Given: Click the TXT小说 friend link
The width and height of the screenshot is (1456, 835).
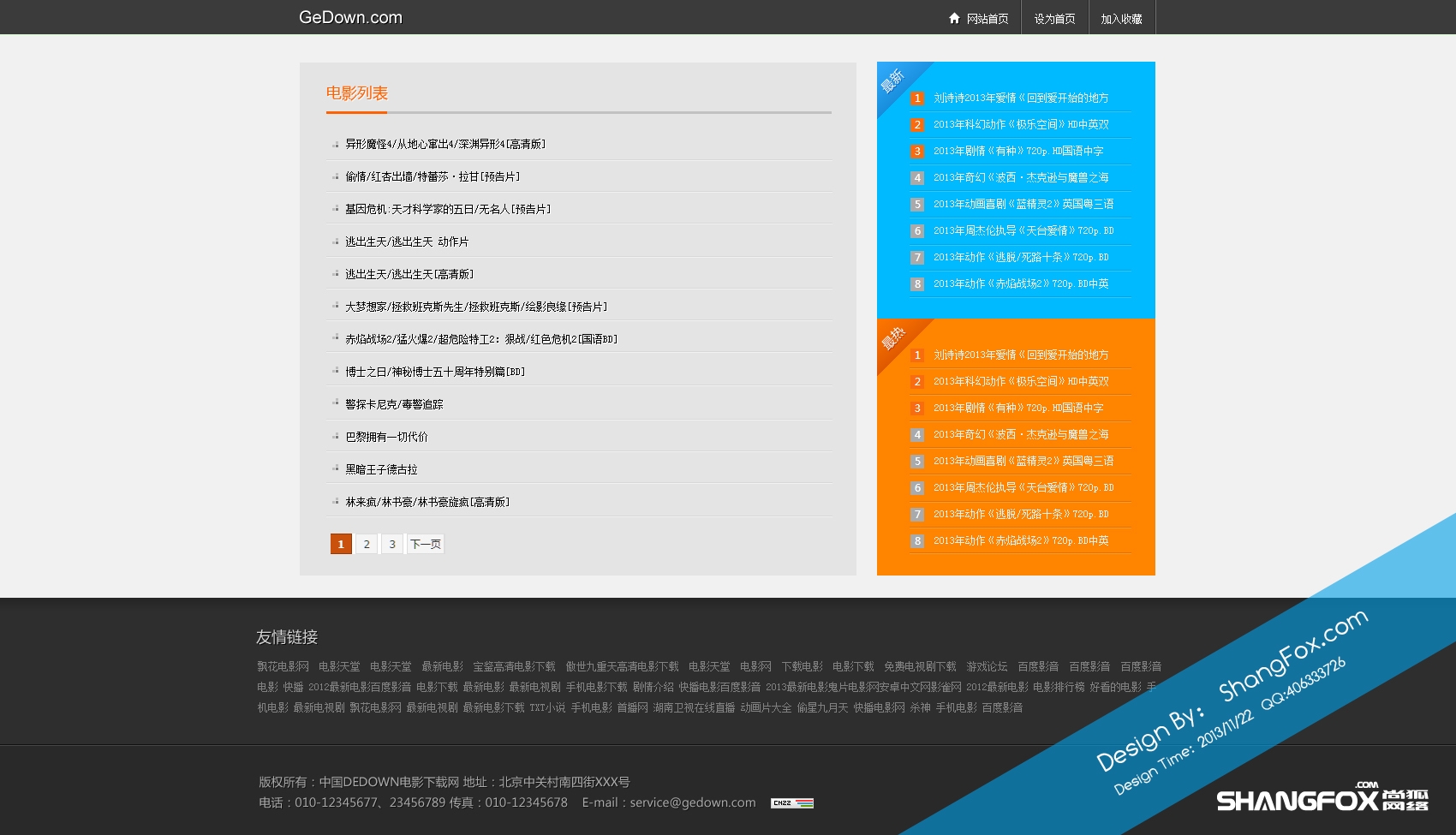Looking at the screenshot, I should point(547,708).
